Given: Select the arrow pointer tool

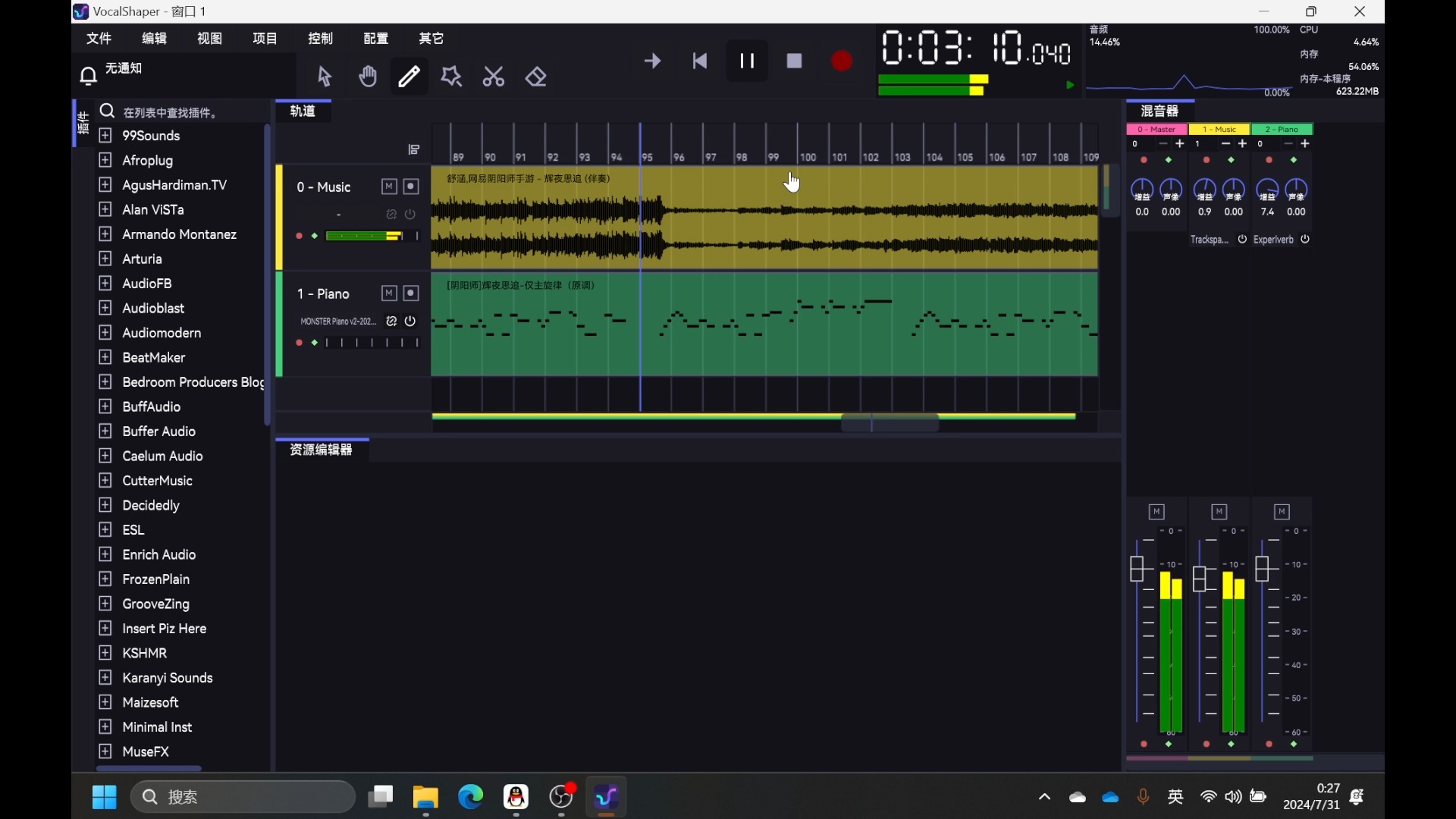Looking at the screenshot, I should (x=325, y=77).
